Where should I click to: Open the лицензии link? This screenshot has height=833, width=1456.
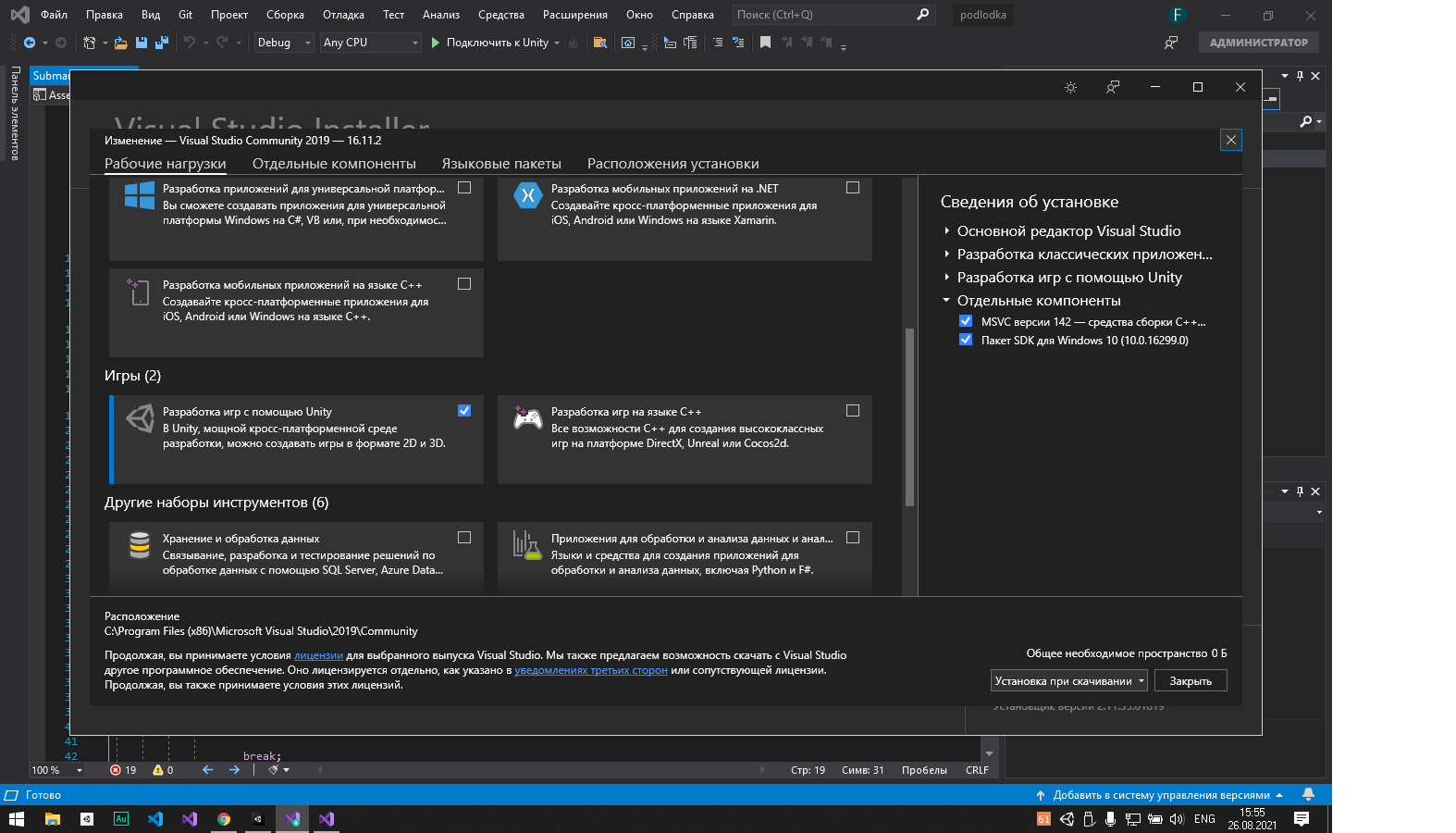[318, 655]
